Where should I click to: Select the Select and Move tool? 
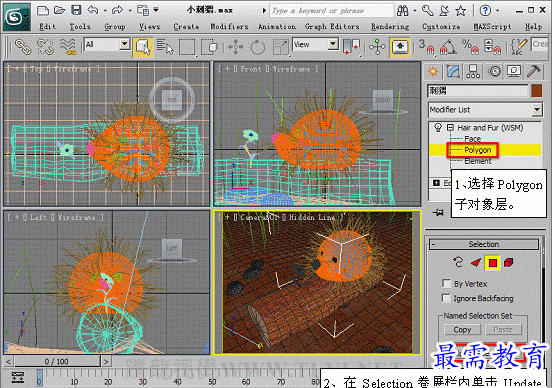click(x=236, y=47)
